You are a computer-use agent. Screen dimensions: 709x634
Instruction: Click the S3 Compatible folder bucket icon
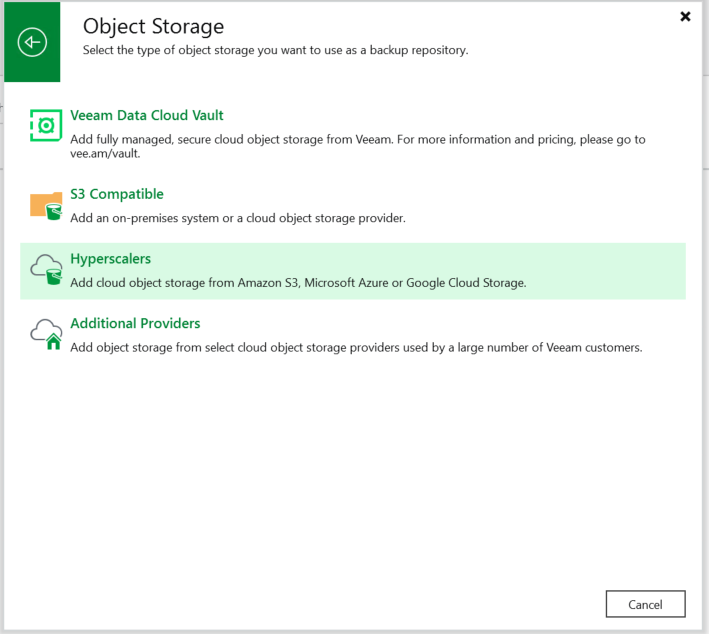point(46,206)
